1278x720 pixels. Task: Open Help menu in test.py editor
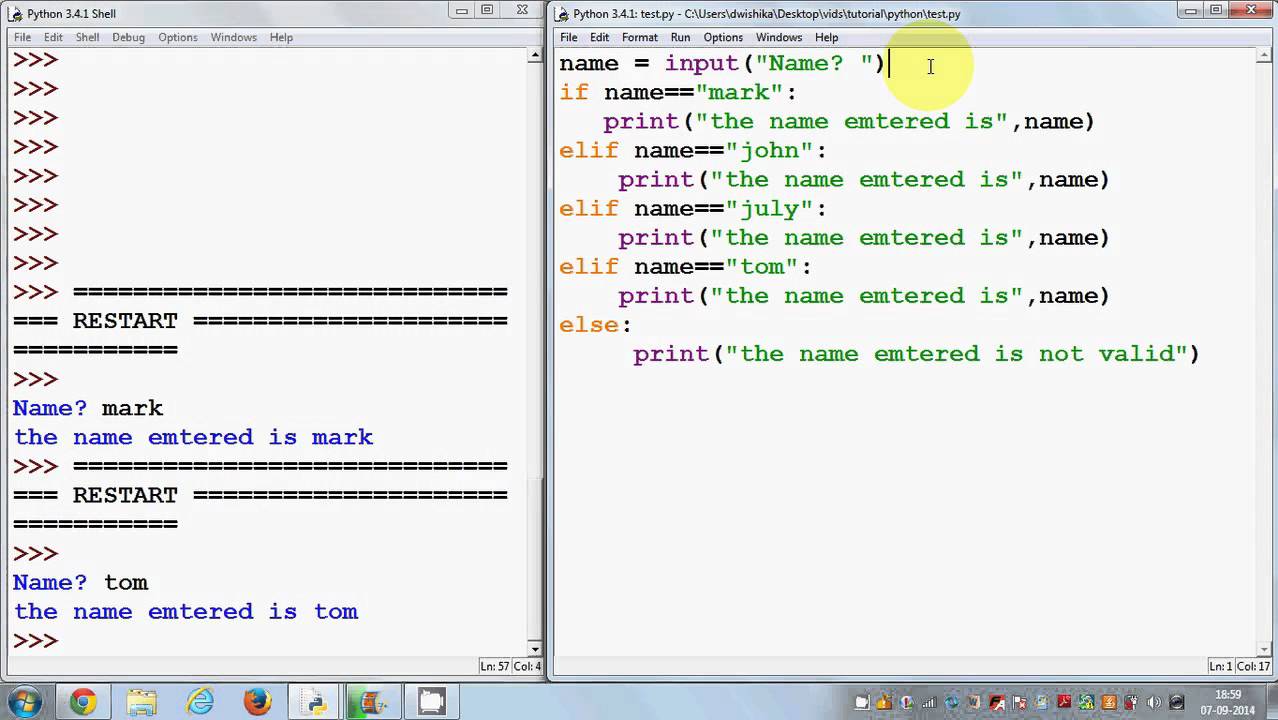click(x=826, y=37)
